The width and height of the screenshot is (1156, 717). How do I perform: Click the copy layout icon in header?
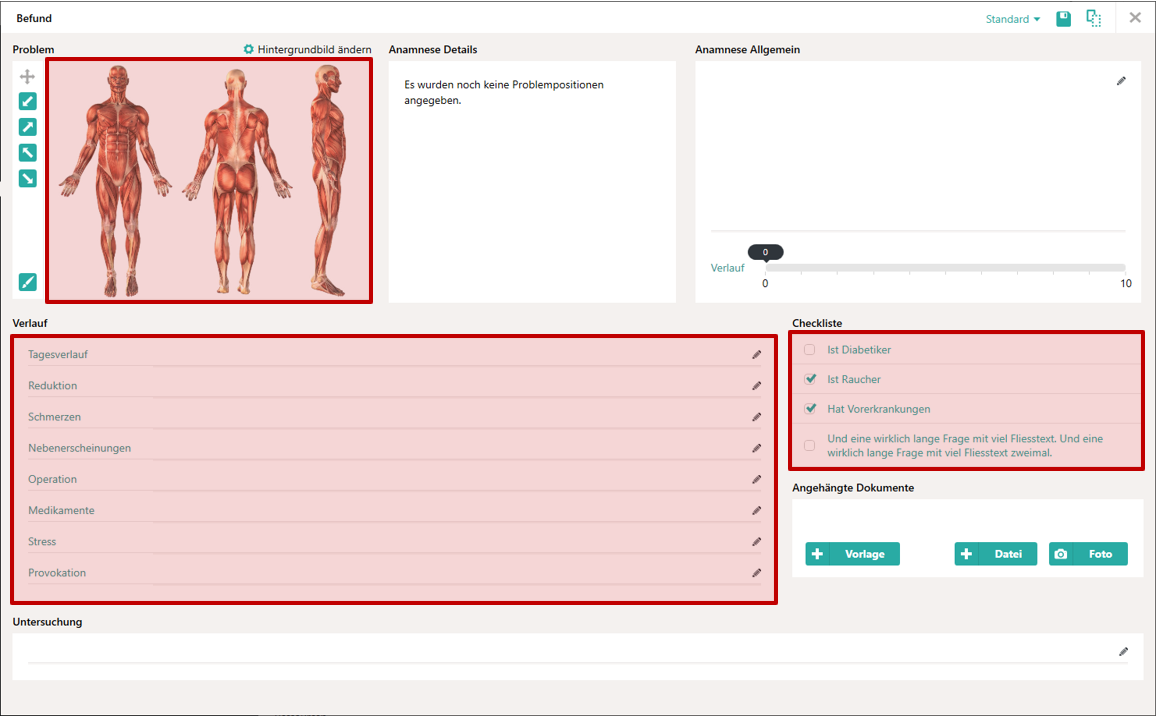(1094, 18)
